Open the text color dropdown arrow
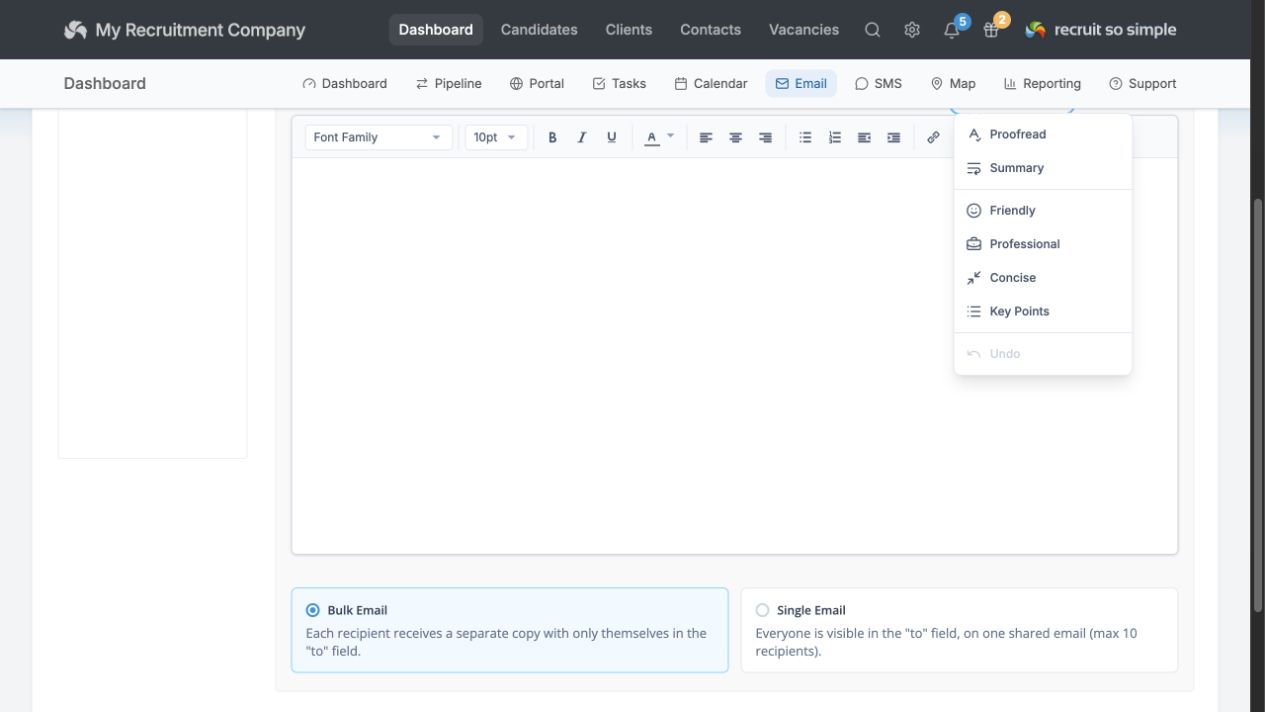This screenshot has height=712, width=1265. click(671, 136)
